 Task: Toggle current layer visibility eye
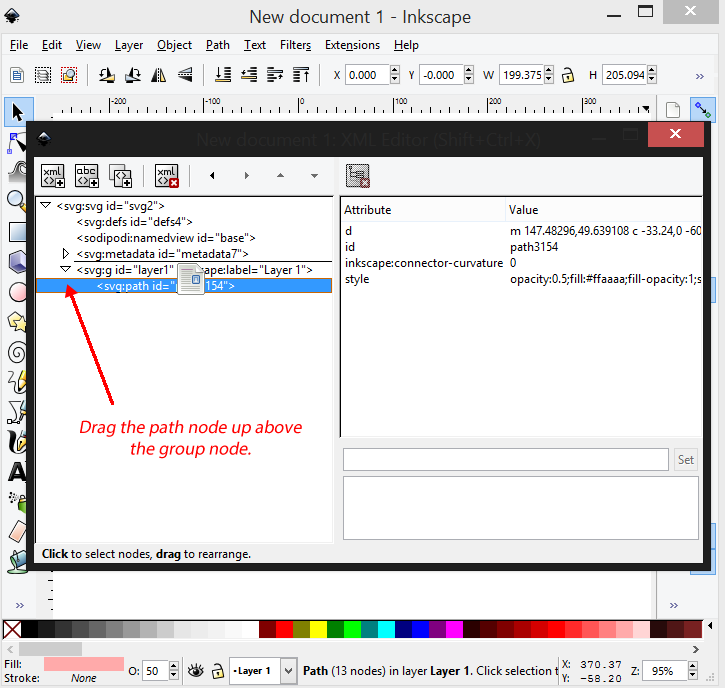pos(196,670)
